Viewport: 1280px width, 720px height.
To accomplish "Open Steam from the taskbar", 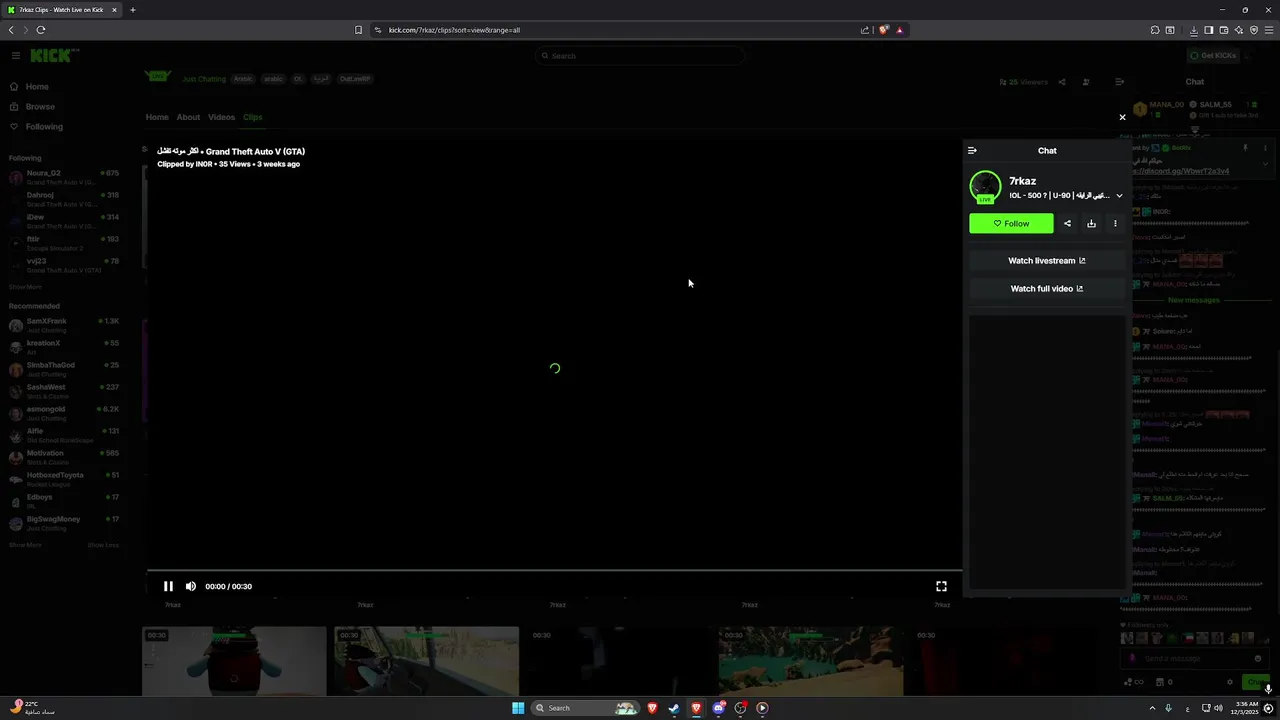I will click(x=674, y=708).
